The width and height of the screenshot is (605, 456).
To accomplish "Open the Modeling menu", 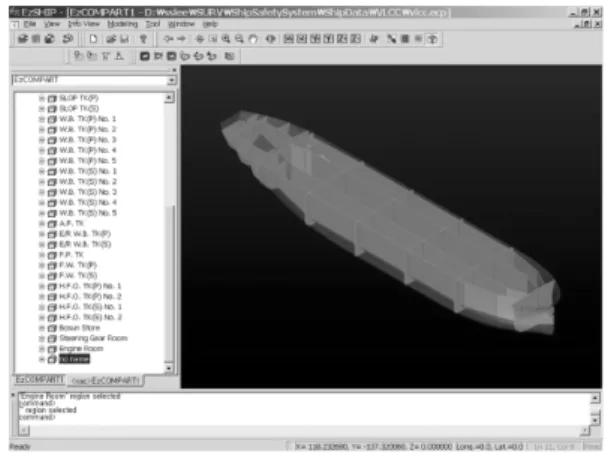I will coord(122,24).
